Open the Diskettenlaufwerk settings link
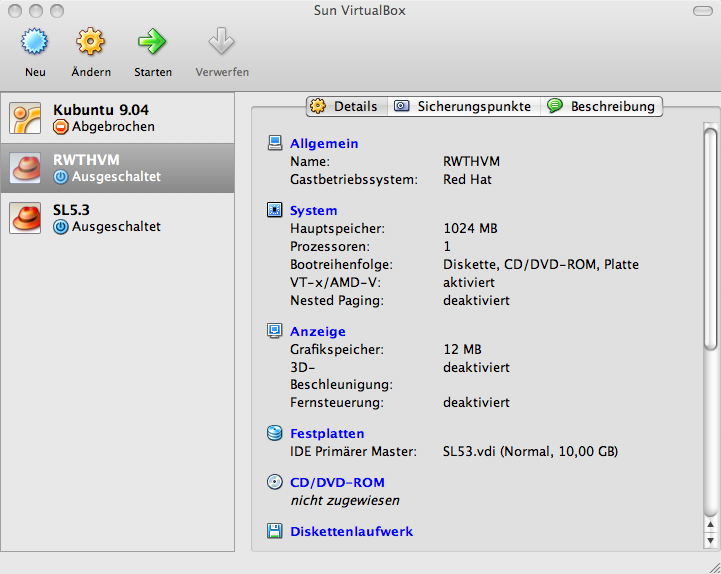The width and height of the screenshot is (721, 574). (x=351, y=532)
